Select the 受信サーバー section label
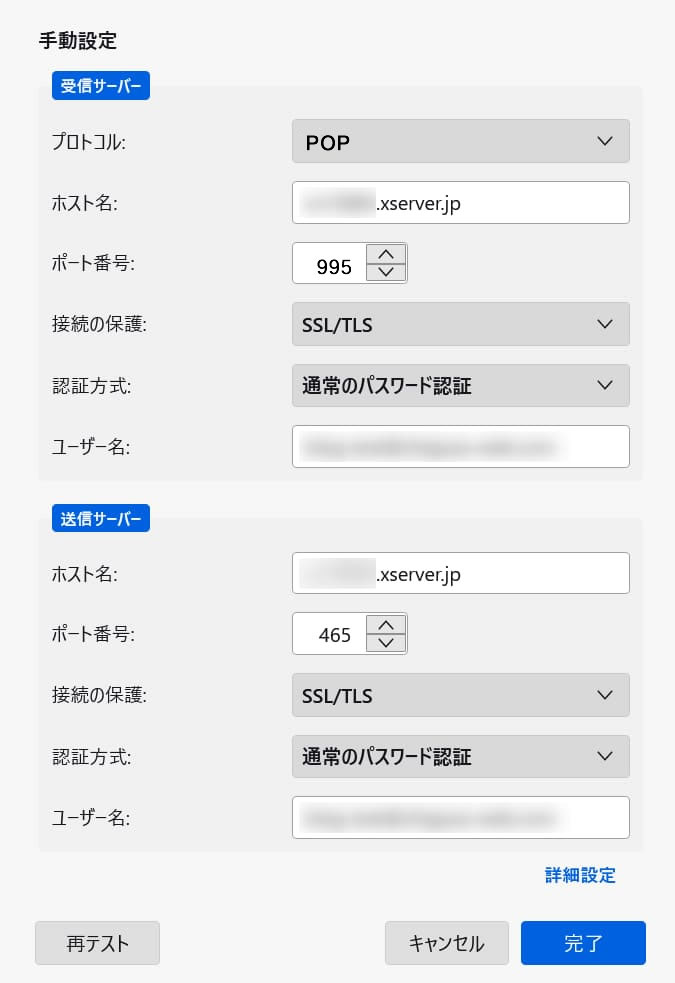This screenshot has width=675, height=983. (100, 86)
